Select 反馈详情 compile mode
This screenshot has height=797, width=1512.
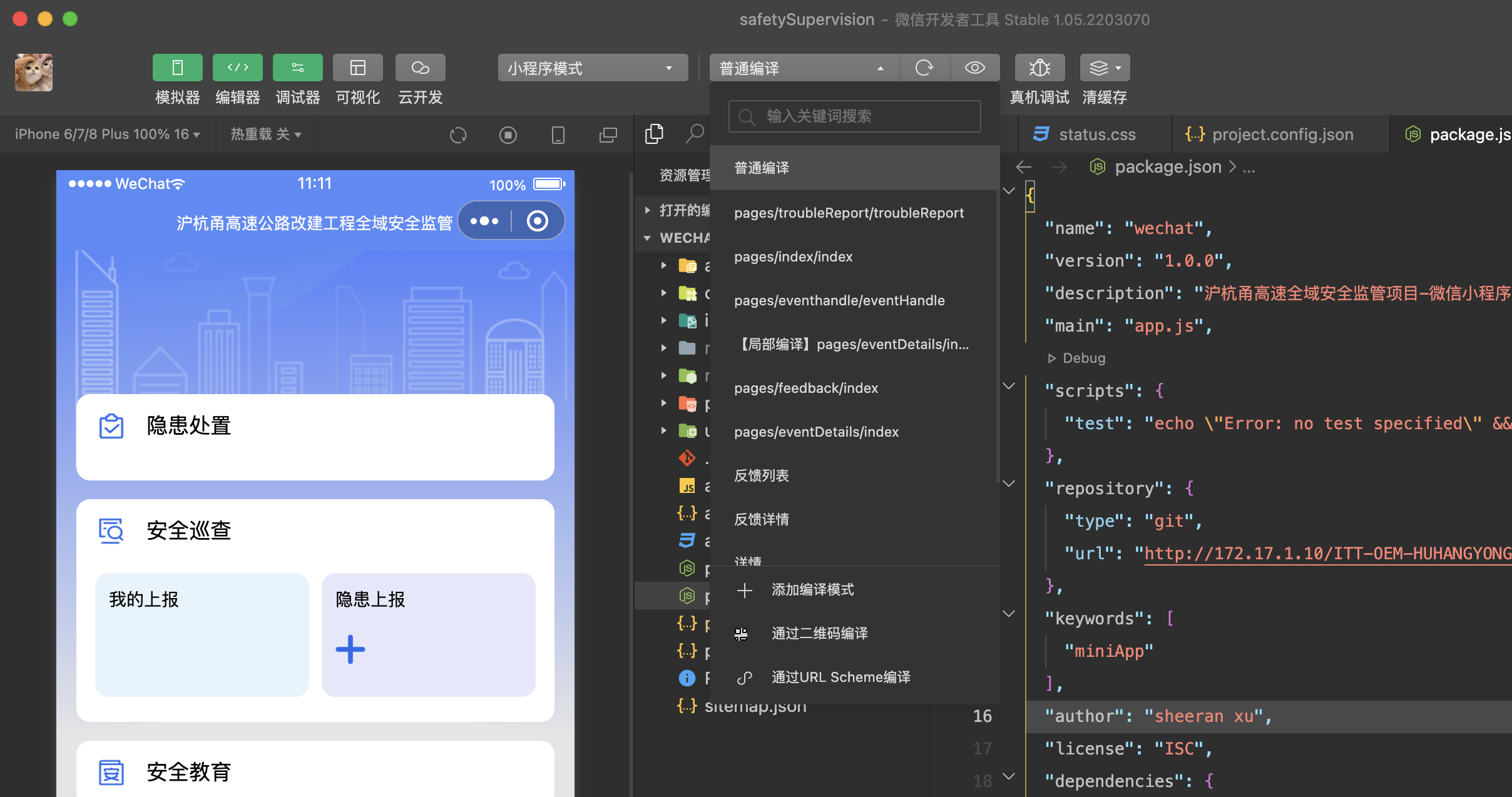coord(854,519)
